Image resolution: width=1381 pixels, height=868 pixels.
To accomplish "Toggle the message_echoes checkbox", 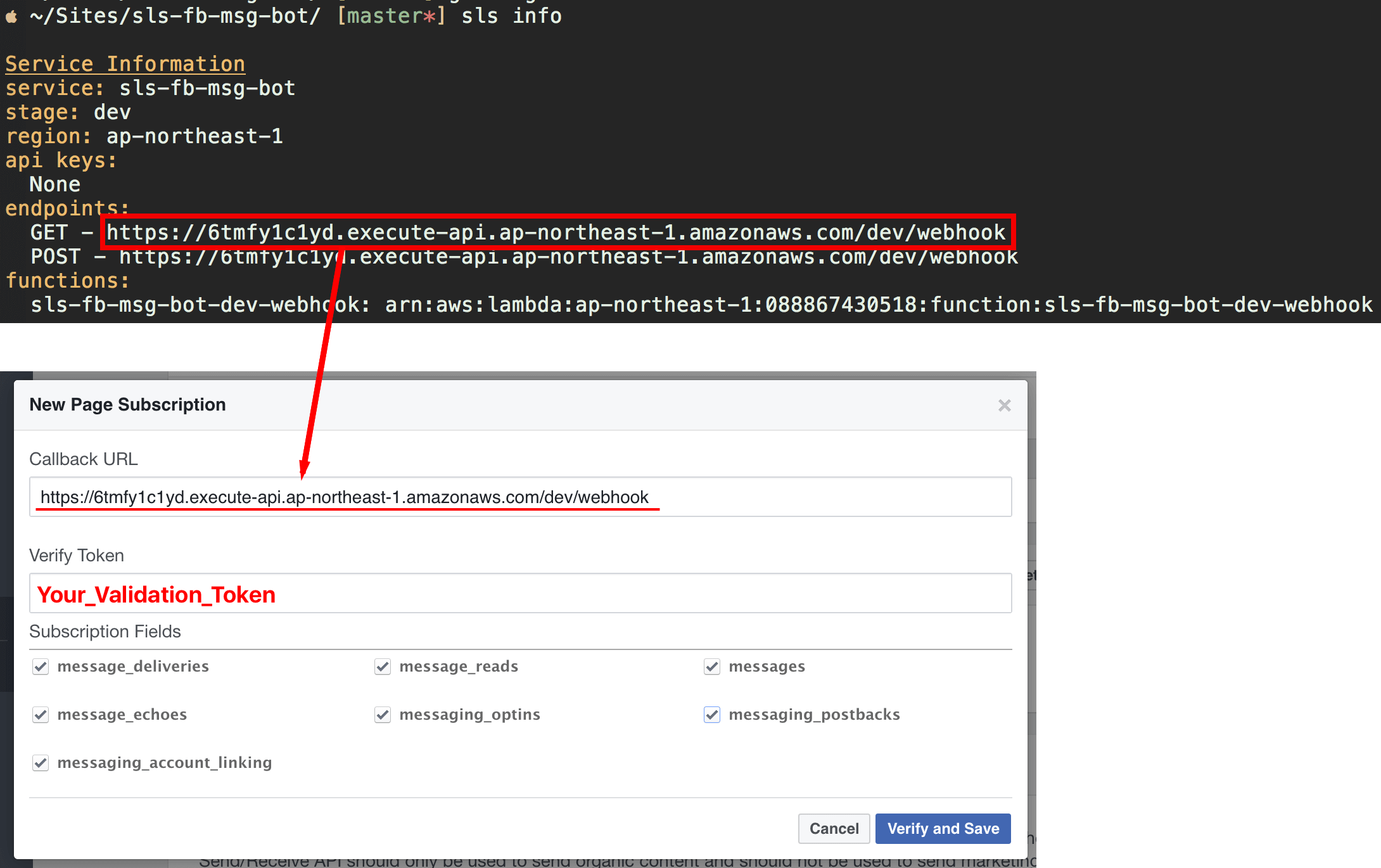I will pos(40,714).
